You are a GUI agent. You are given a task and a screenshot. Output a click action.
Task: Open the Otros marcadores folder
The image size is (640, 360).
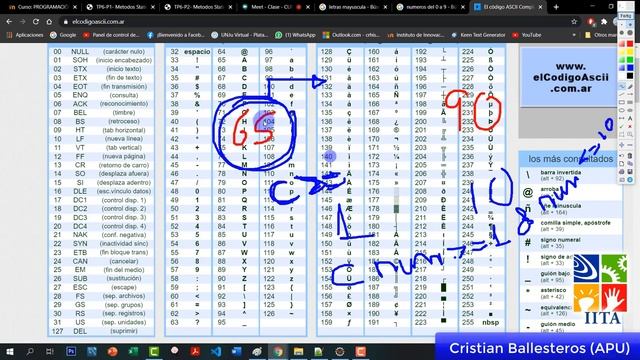600,35
